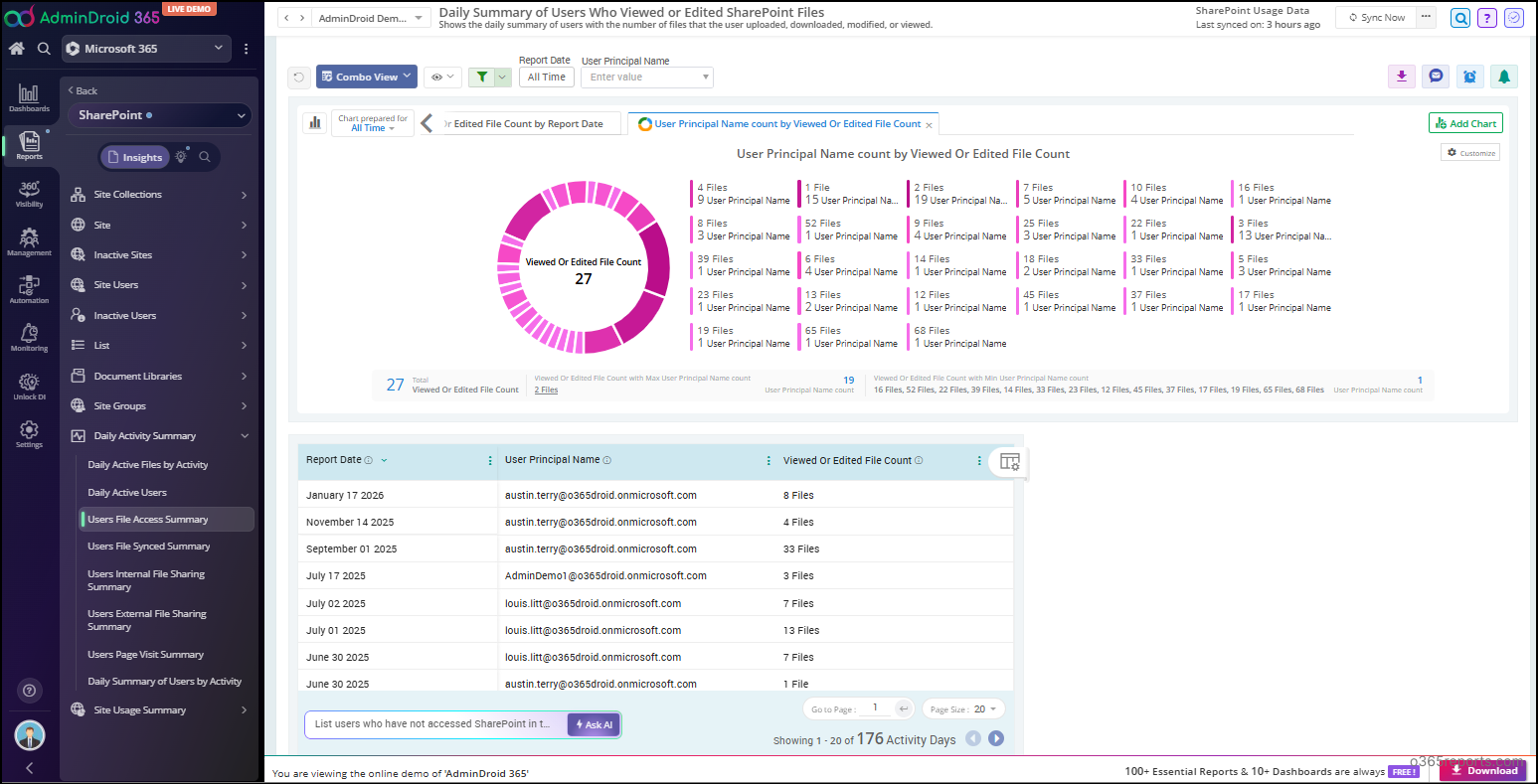Open the User Principal Name filter dropdown

click(647, 77)
